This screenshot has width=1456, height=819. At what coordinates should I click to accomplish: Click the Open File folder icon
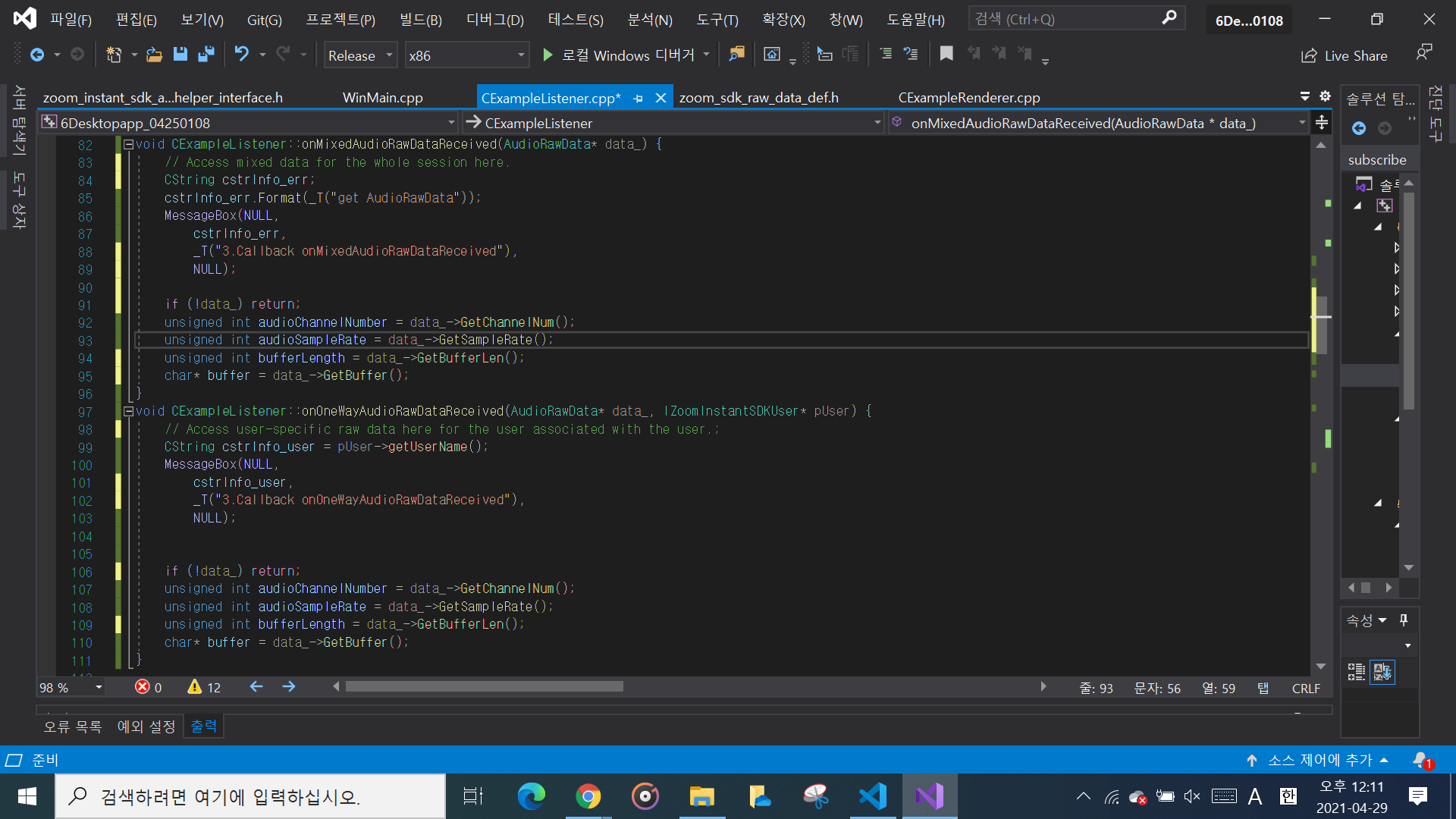[154, 55]
